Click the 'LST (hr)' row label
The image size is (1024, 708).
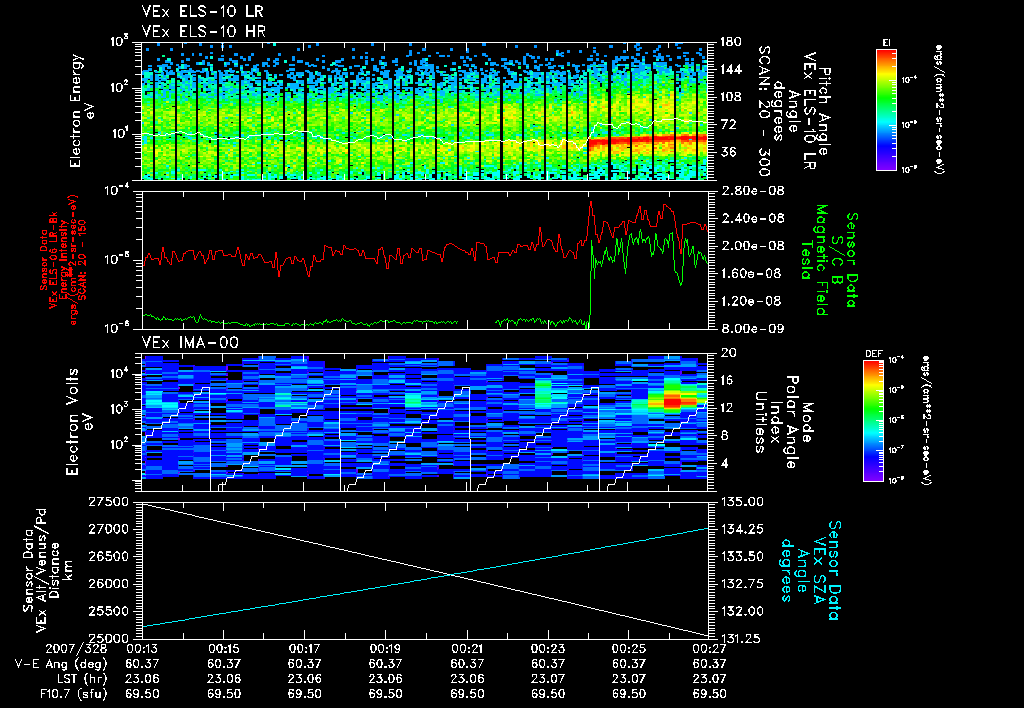[x=80, y=679]
